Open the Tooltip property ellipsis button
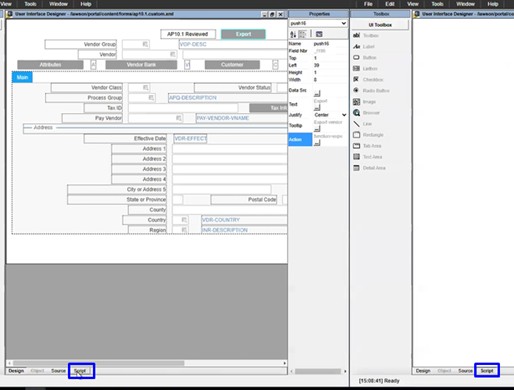 (x=317, y=129)
